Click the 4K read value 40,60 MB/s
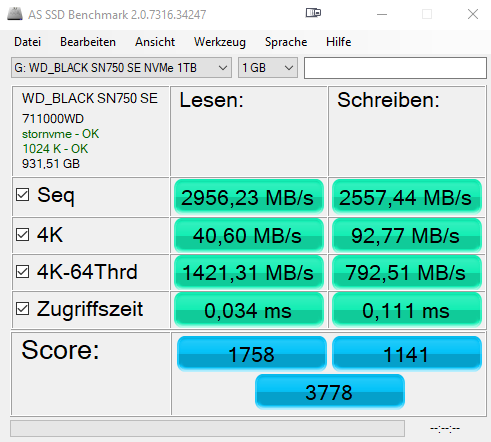The height and width of the screenshot is (442, 491). pyautogui.click(x=249, y=235)
